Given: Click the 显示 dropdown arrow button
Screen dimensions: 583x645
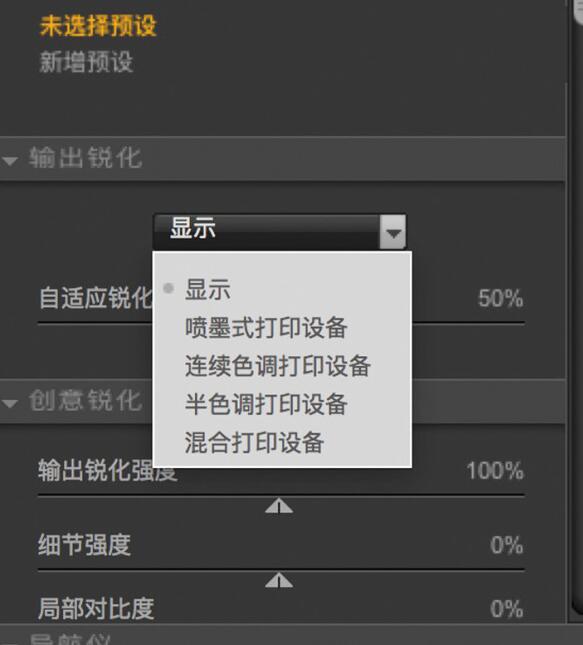Looking at the screenshot, I should pyautogui.click(x=393, y=232).
